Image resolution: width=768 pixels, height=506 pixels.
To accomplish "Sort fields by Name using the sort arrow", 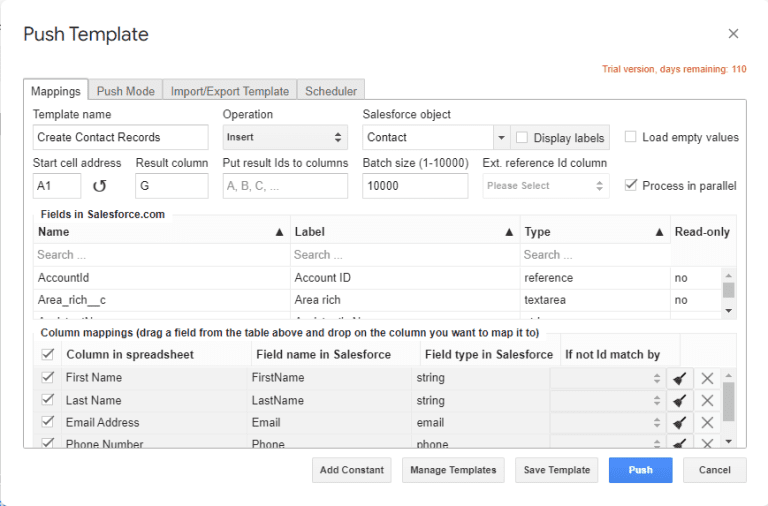I will click(279, 232).
